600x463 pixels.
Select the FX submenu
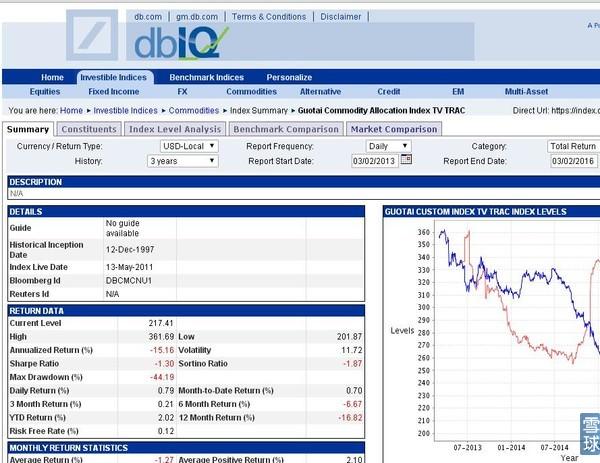(183, 92)
